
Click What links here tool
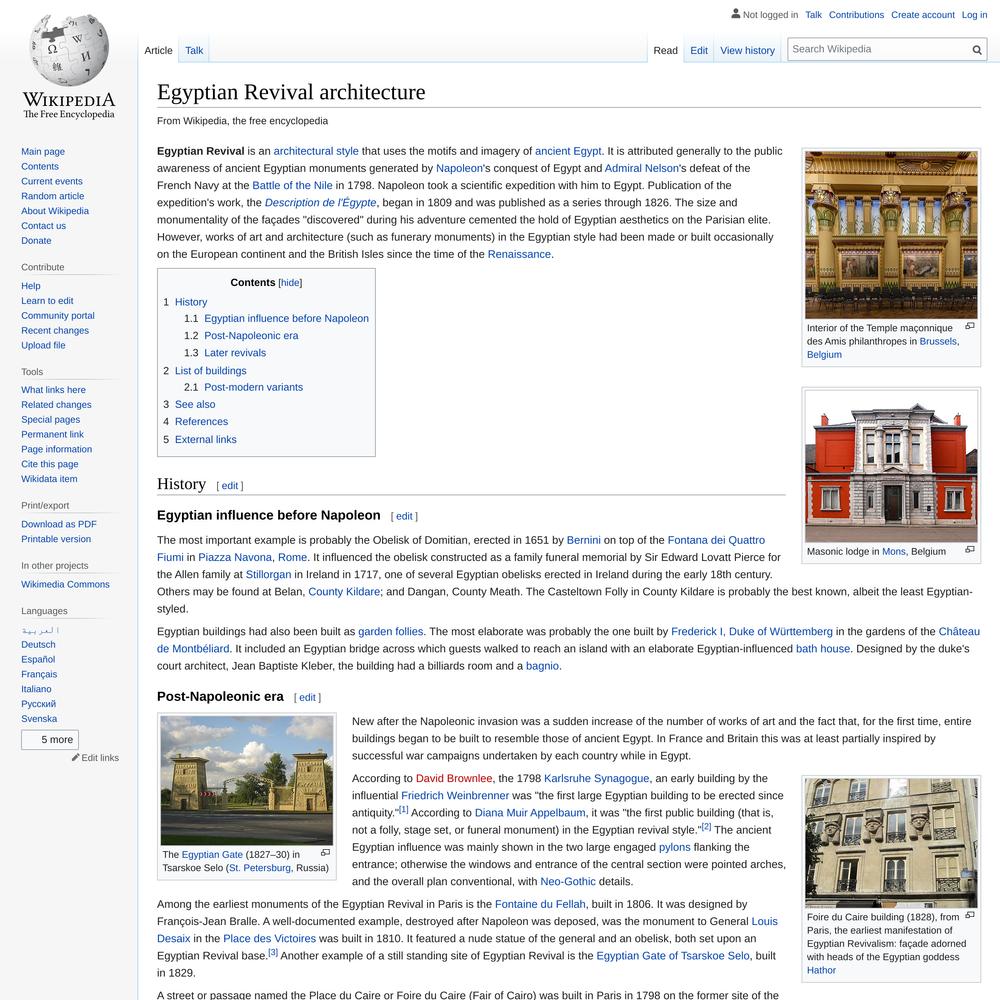coord(53,390)
